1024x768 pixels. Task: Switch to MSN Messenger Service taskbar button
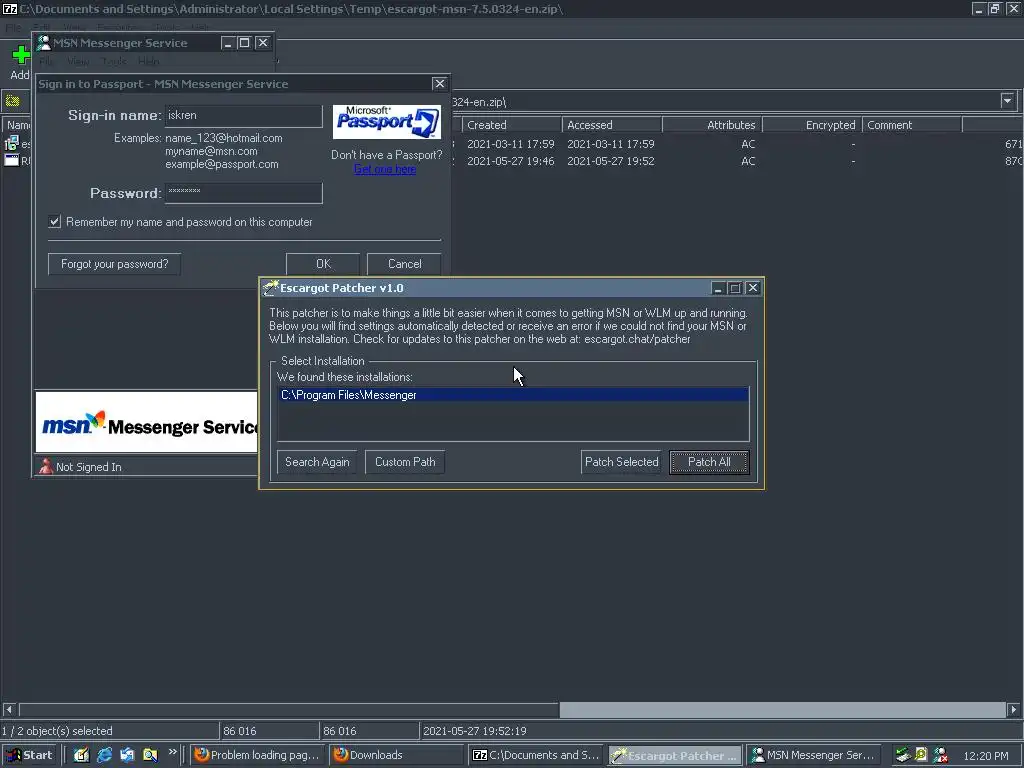tap(813, 755)
